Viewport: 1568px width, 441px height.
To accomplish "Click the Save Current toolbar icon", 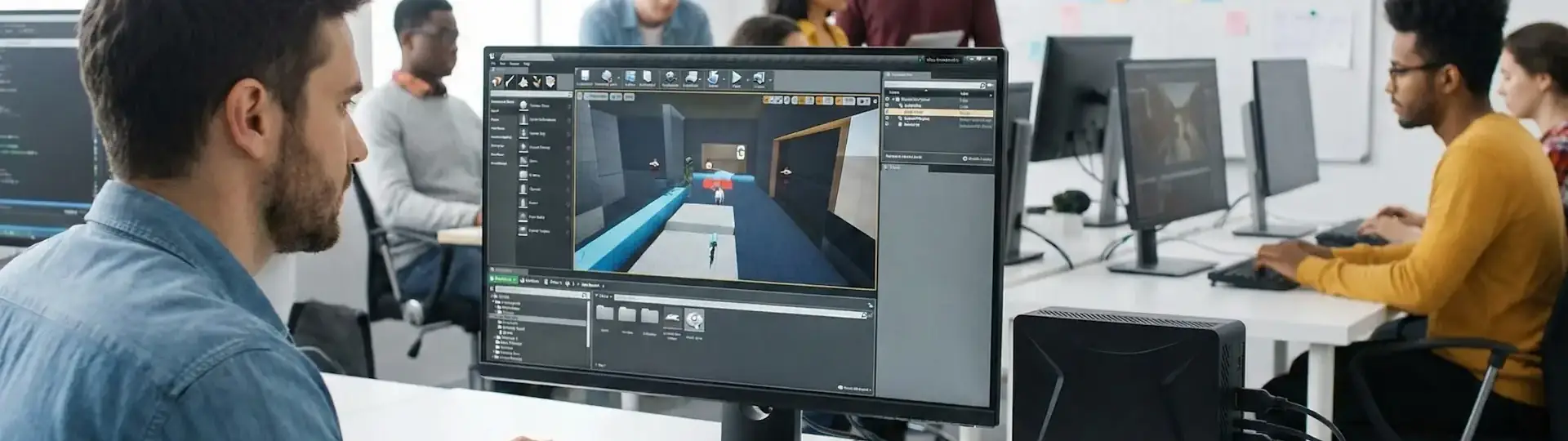I will (585, 78).
